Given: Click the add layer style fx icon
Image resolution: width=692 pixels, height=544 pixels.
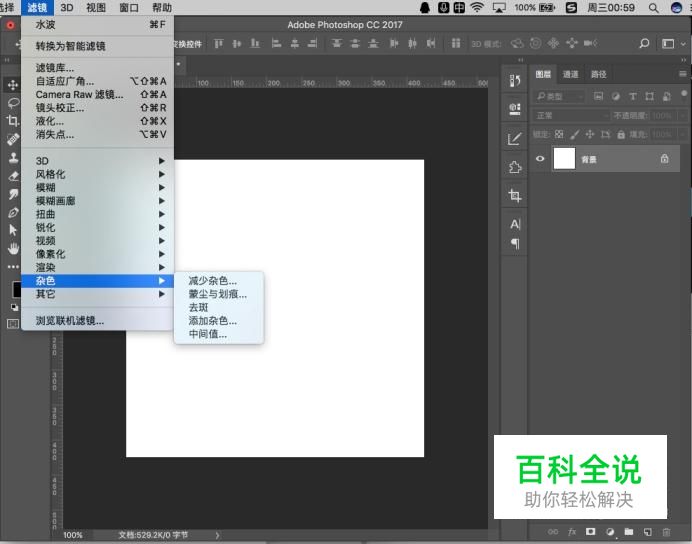Looking at the screenshot, I should click(x=572, y=532).
